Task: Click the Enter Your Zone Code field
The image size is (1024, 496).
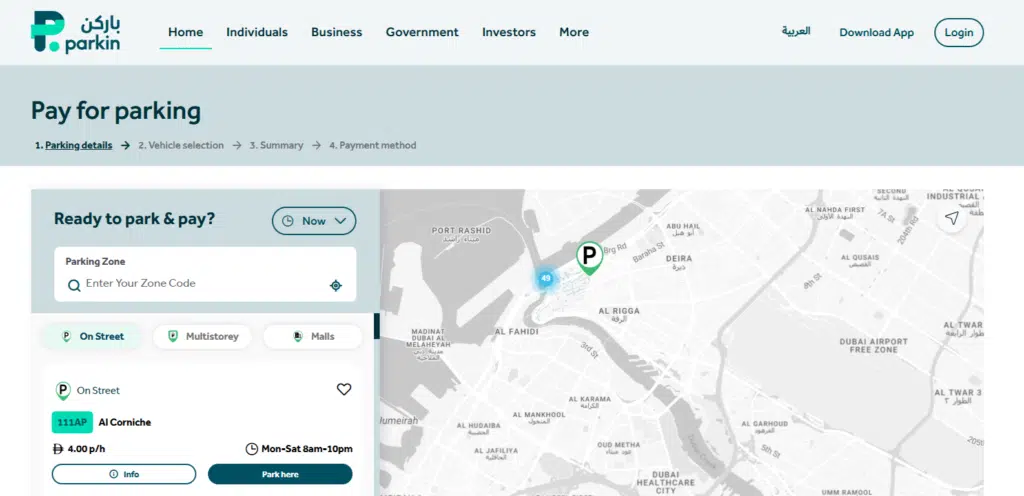Action: point(205,284)
